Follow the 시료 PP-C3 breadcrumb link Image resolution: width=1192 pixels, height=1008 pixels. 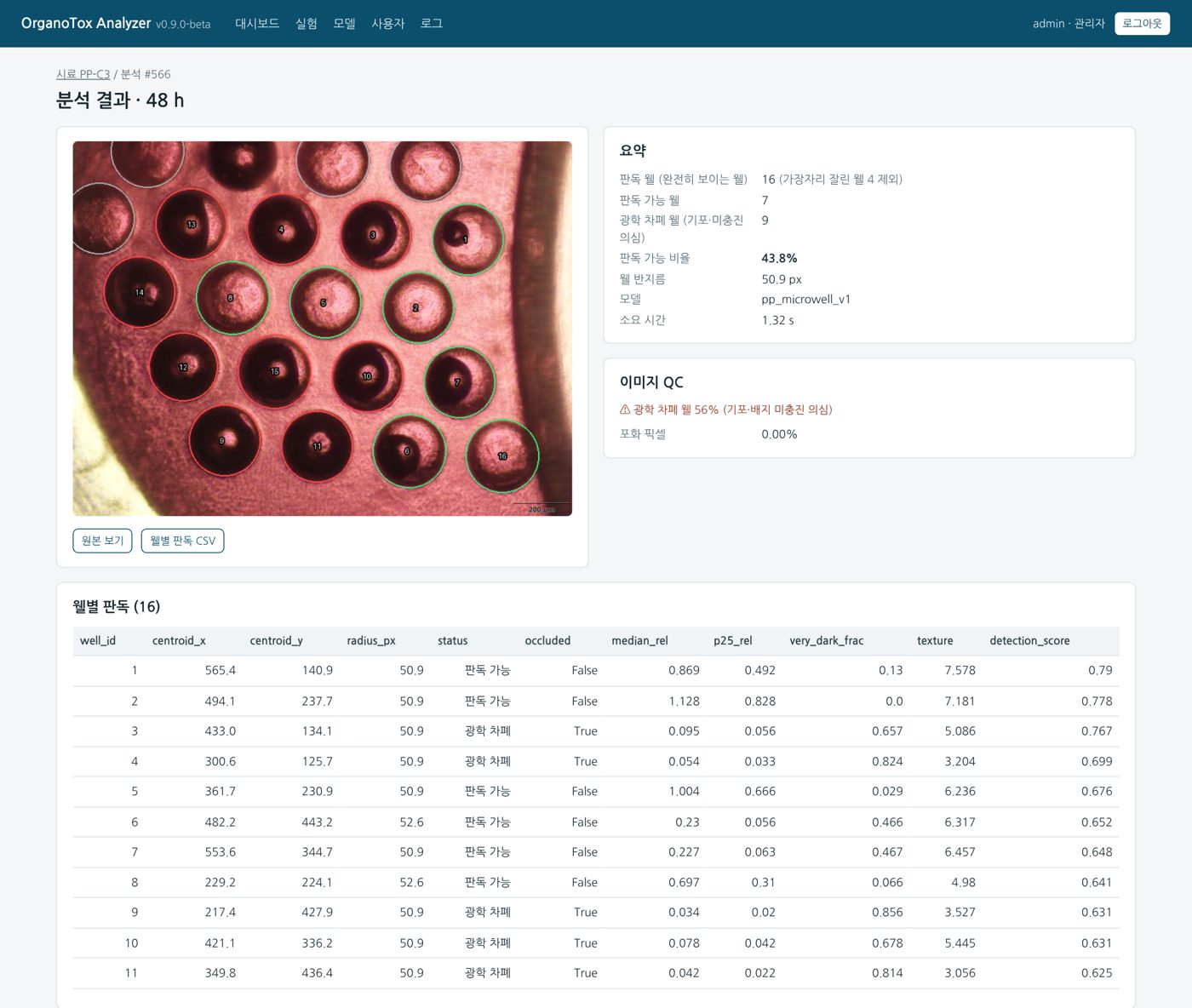(83, 74)
